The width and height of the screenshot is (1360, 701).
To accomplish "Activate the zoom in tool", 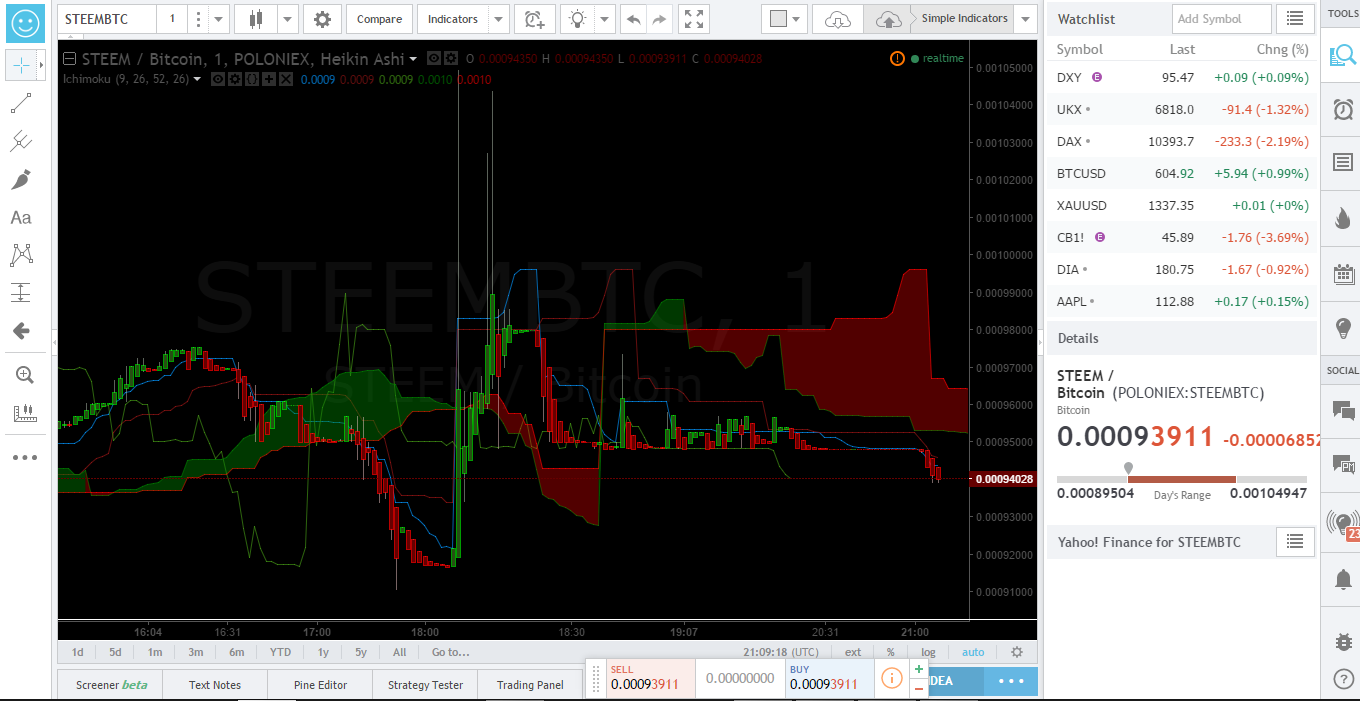I will (24, 375).
